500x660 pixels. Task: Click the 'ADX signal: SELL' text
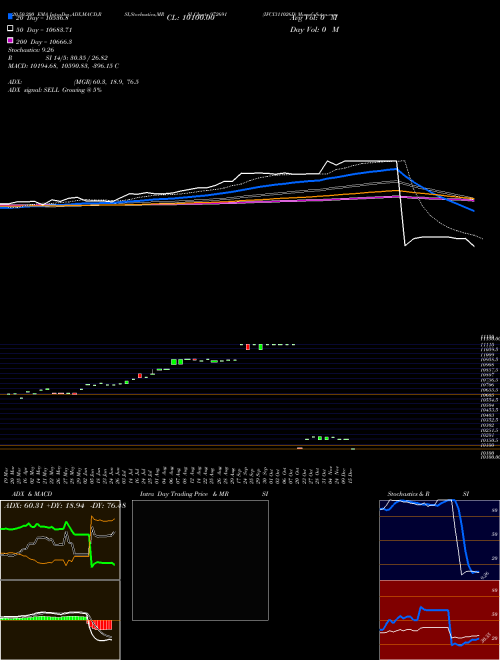pyautogui.click(x=55, y=90)
